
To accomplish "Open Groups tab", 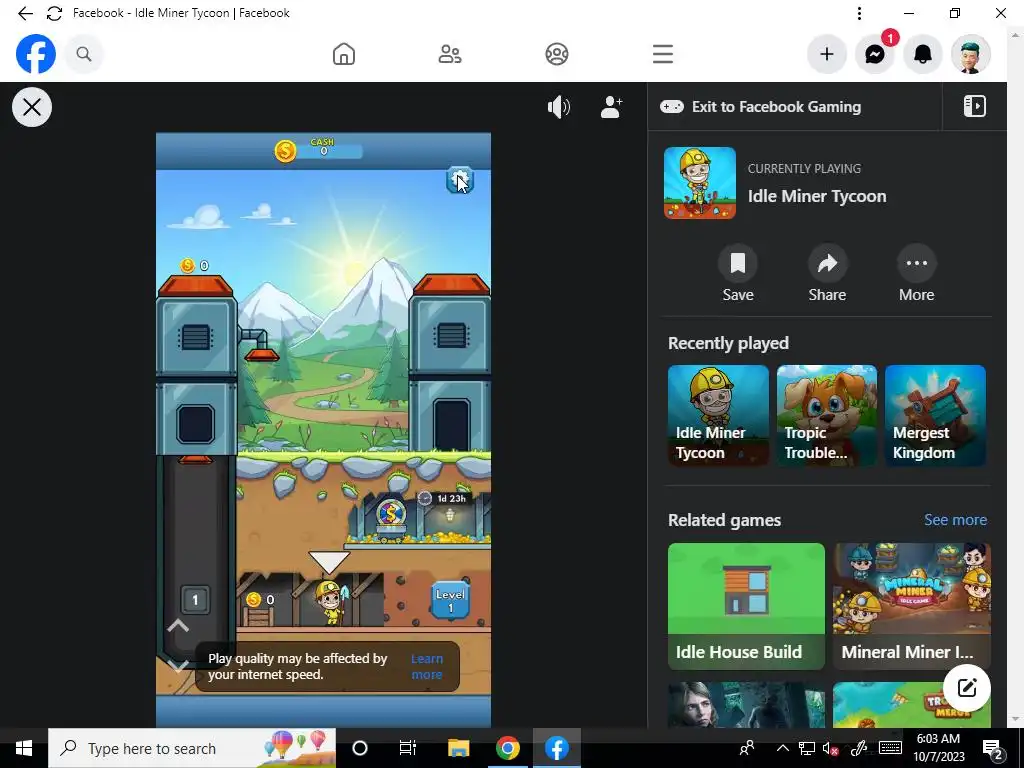I will tap(556, 54).
